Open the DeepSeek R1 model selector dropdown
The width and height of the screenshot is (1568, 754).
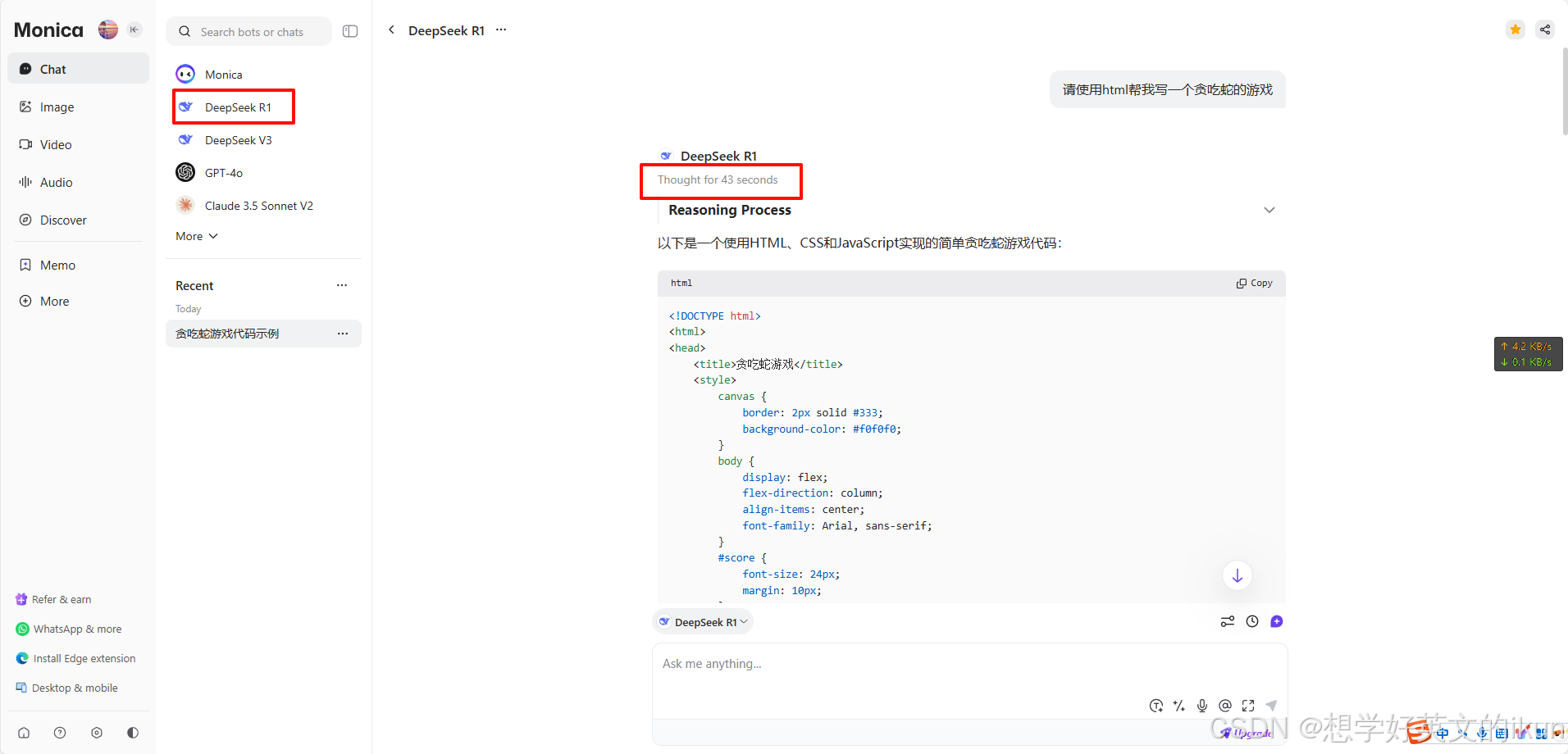pos(703,622)
